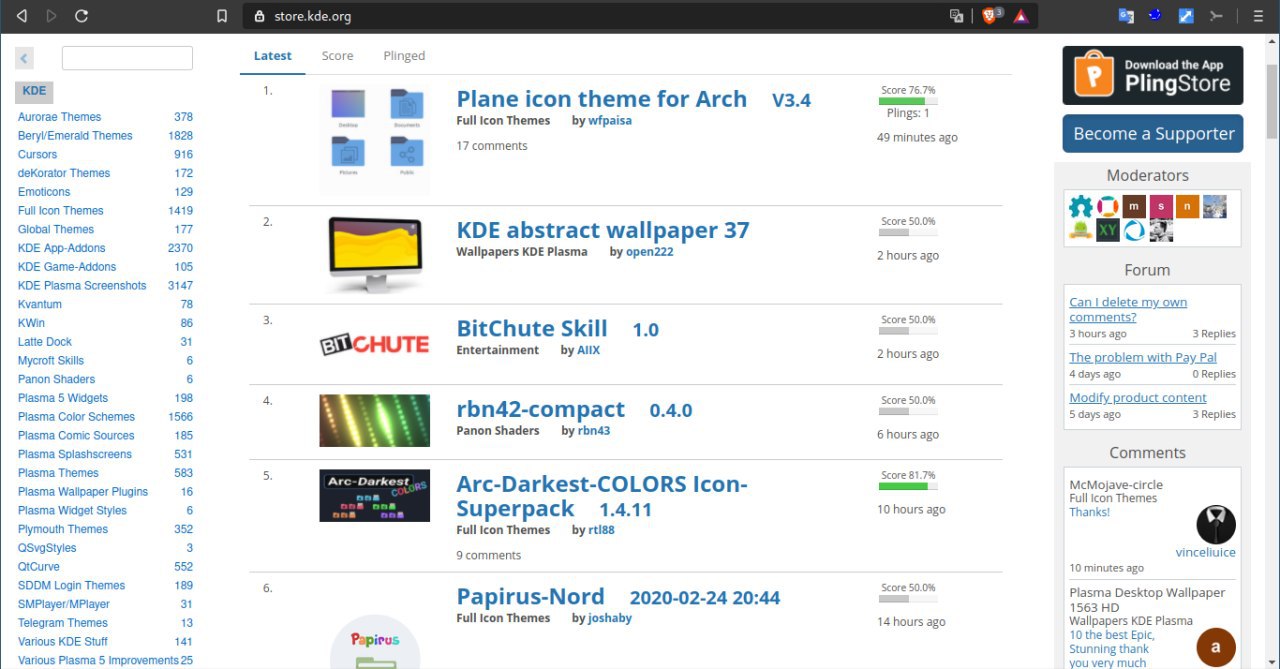
Task: Open the blue aperture logo moderator avatar
Action: point(1134,230)
